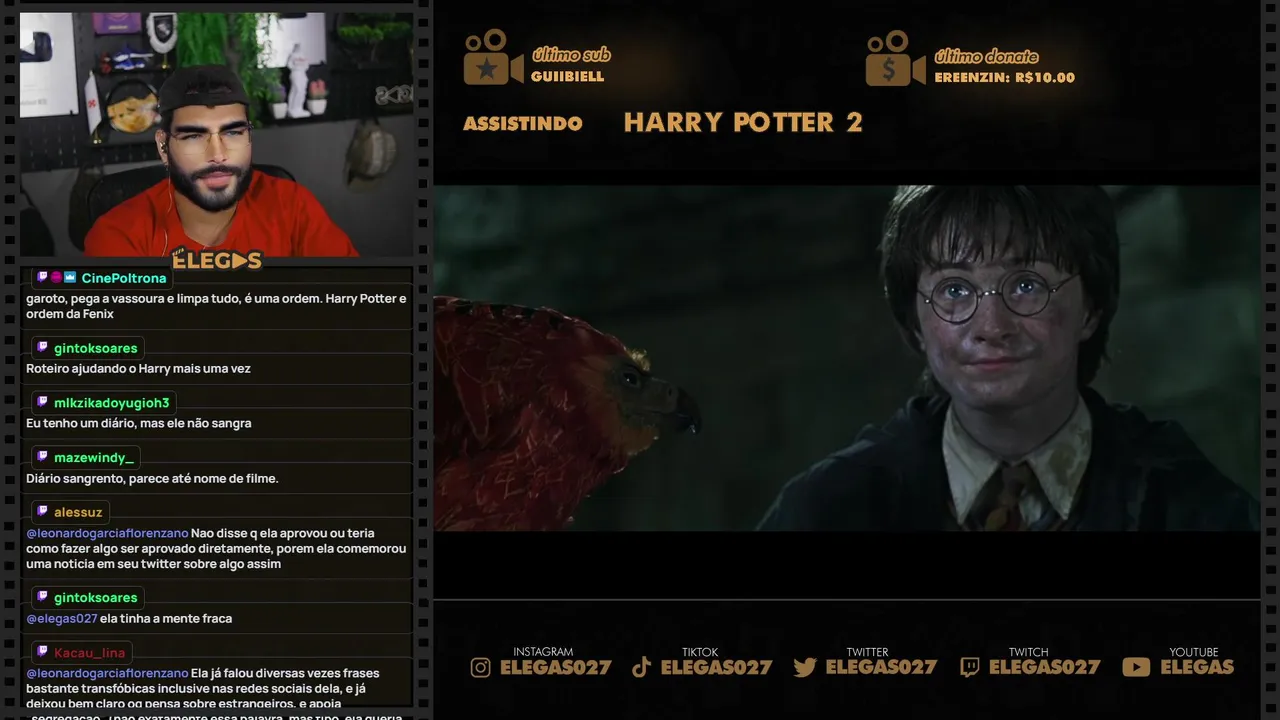Click message 'ela tinha a mente fraca'
This screenshot has height=720, width=1280.
[x=166, y=618]
